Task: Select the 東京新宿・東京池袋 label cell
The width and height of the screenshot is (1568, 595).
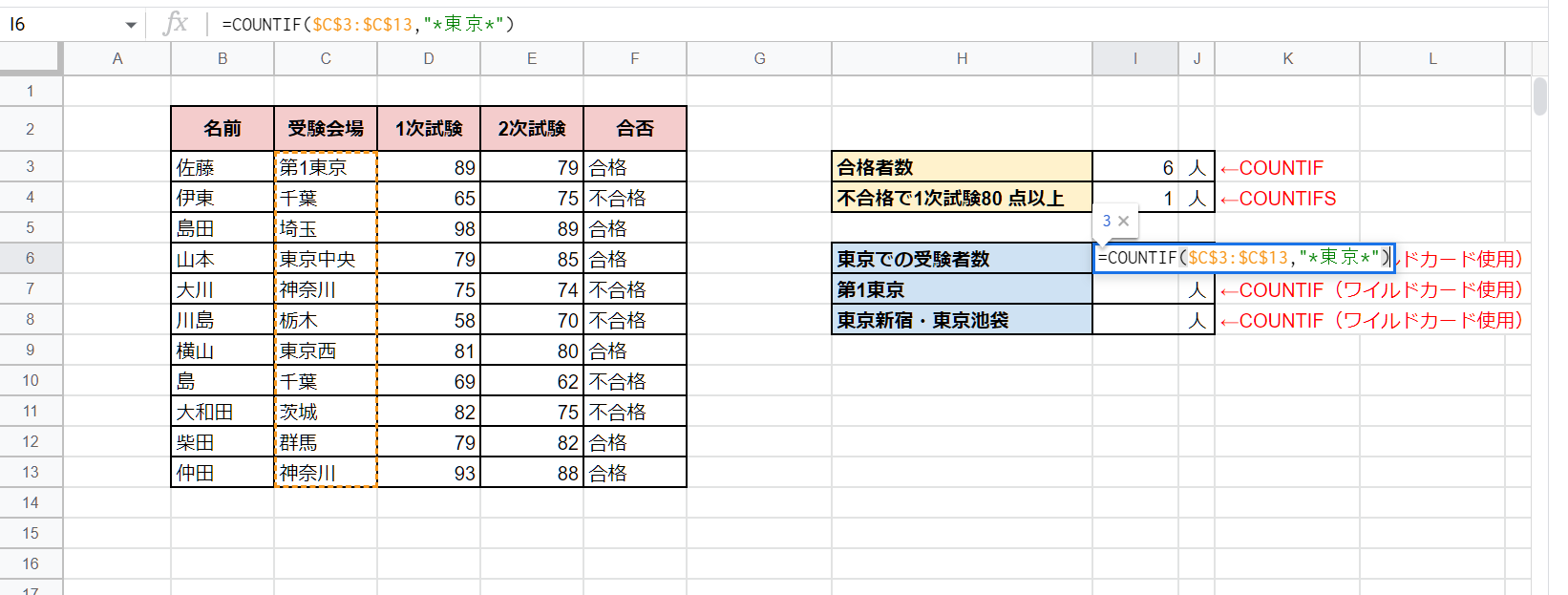Action: click(962, 320)
